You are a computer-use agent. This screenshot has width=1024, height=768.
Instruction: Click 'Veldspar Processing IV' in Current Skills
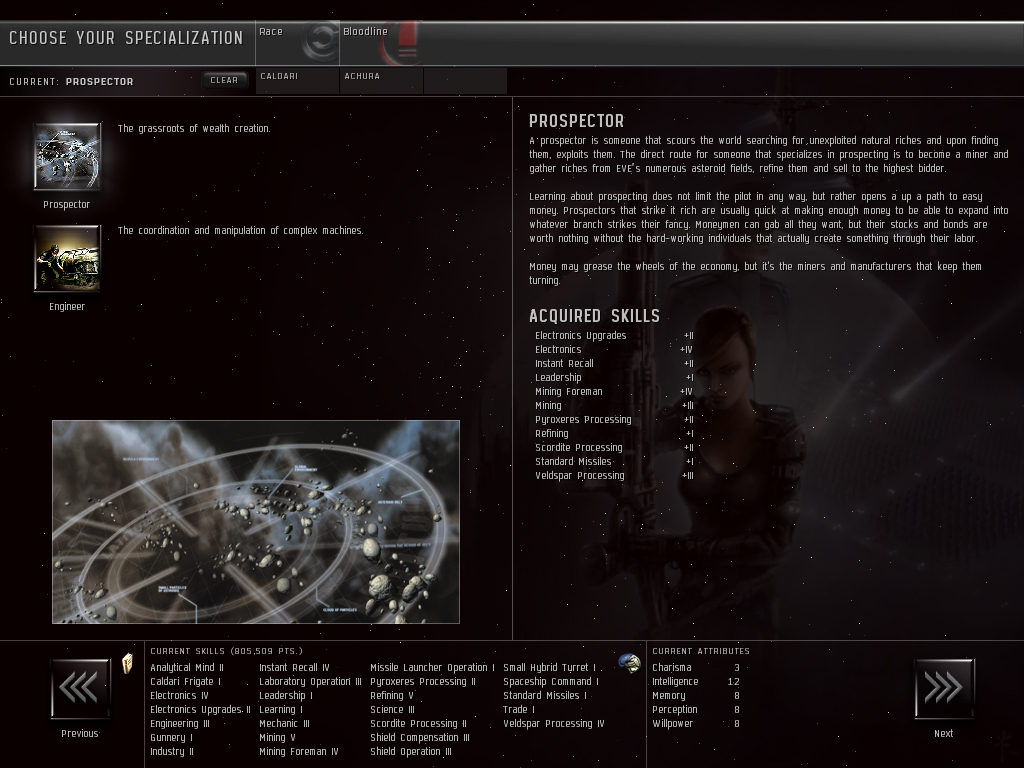coord(554,724)
